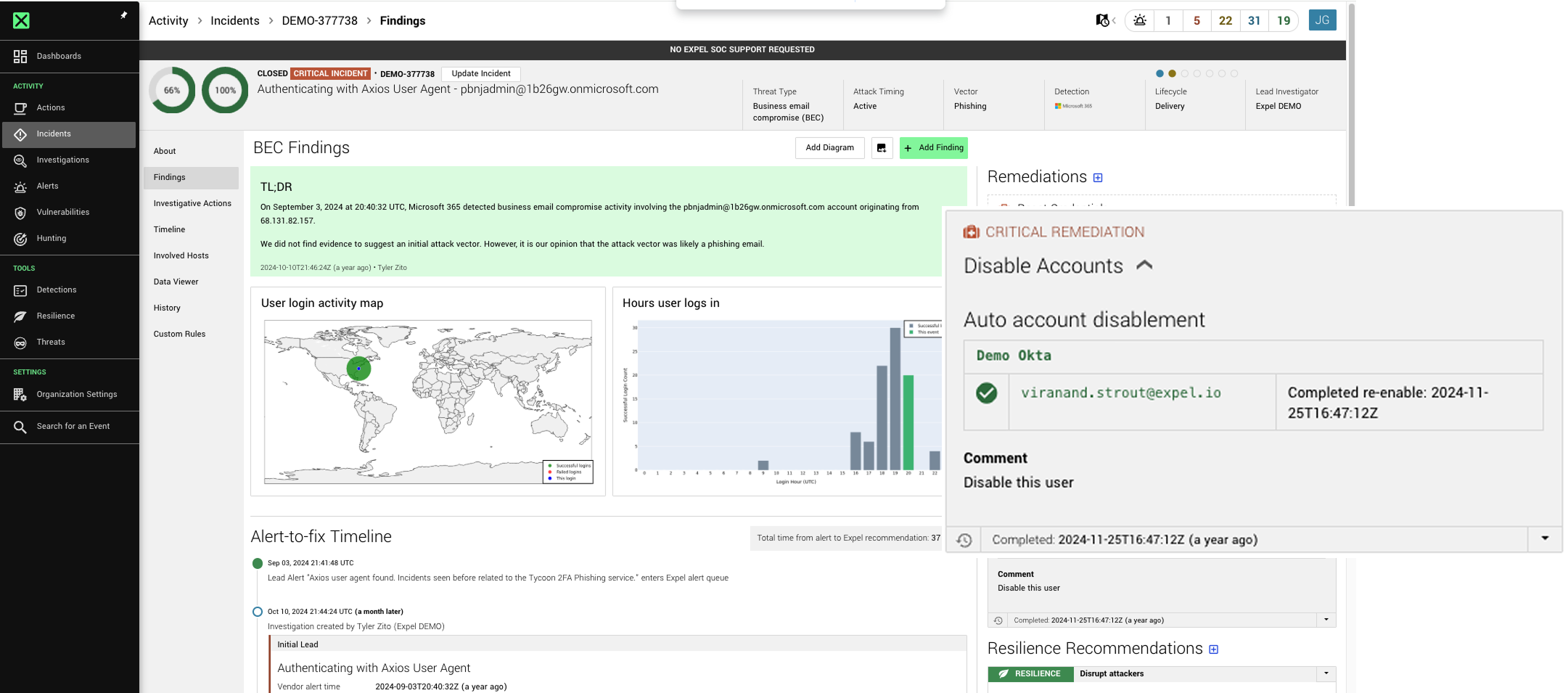Open the Investigations magnifier icon

(20, 160)
